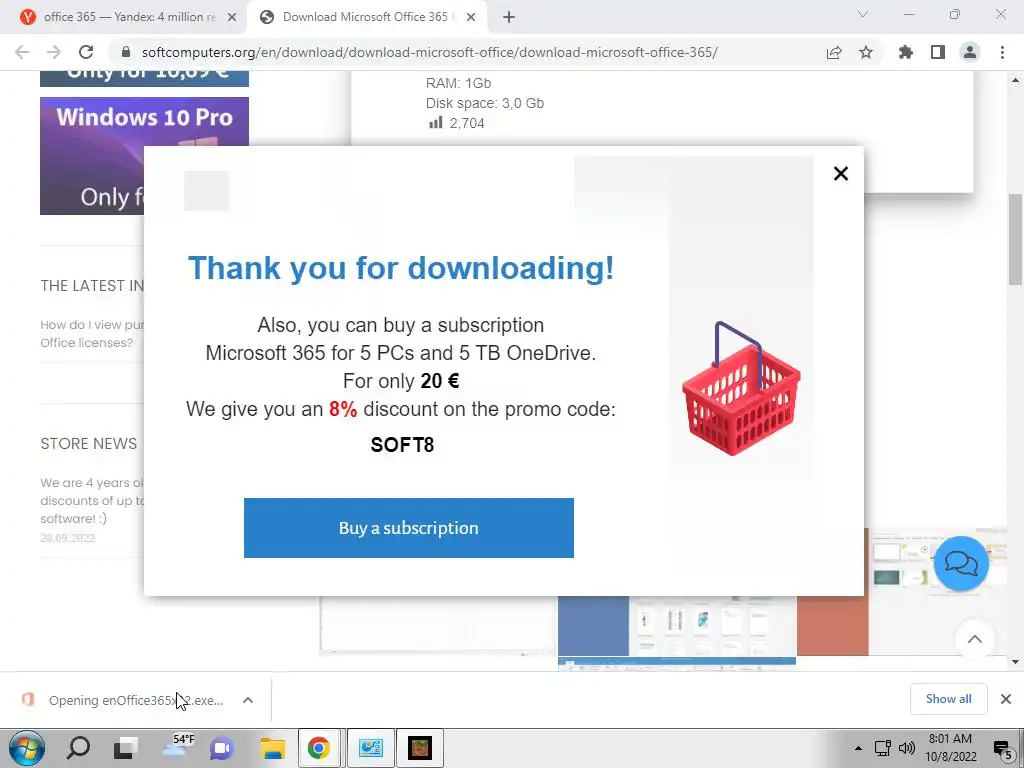Open the tab search dropdown arrow
This screenshot has width=1024, height=768.
pyautogui.click(x=863, y=14)
